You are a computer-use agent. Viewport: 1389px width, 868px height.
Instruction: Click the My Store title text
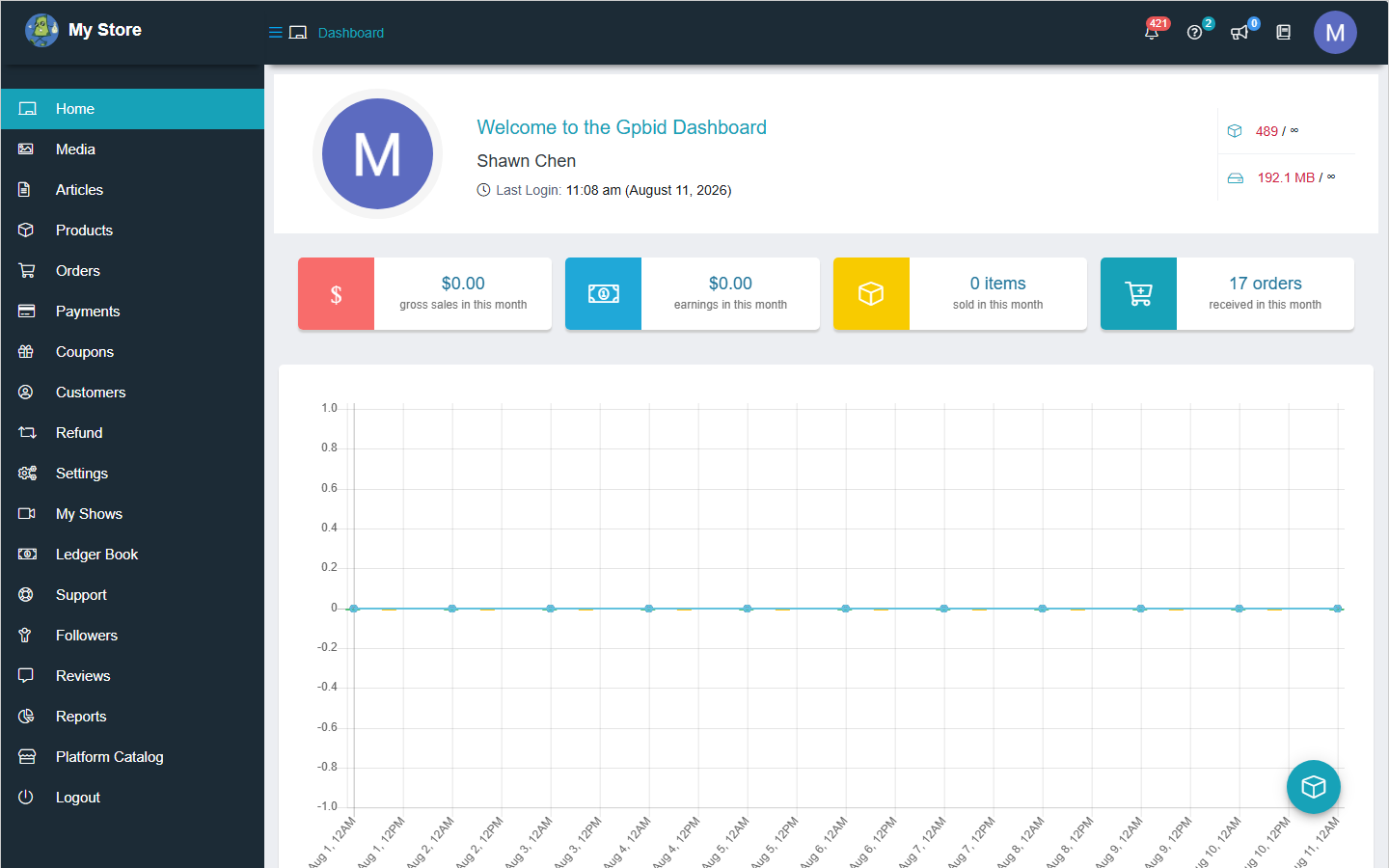[105, 30]
